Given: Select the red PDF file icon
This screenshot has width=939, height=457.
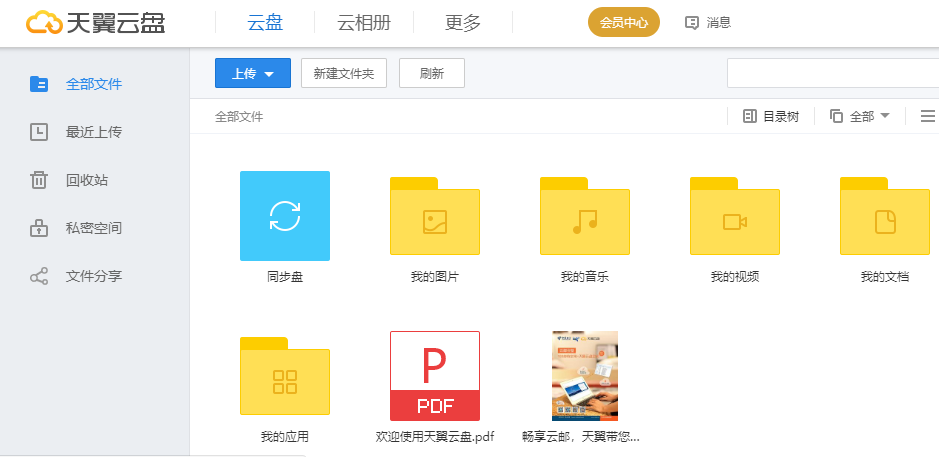Looking at the screenshot, I should [x=435, y=376].
